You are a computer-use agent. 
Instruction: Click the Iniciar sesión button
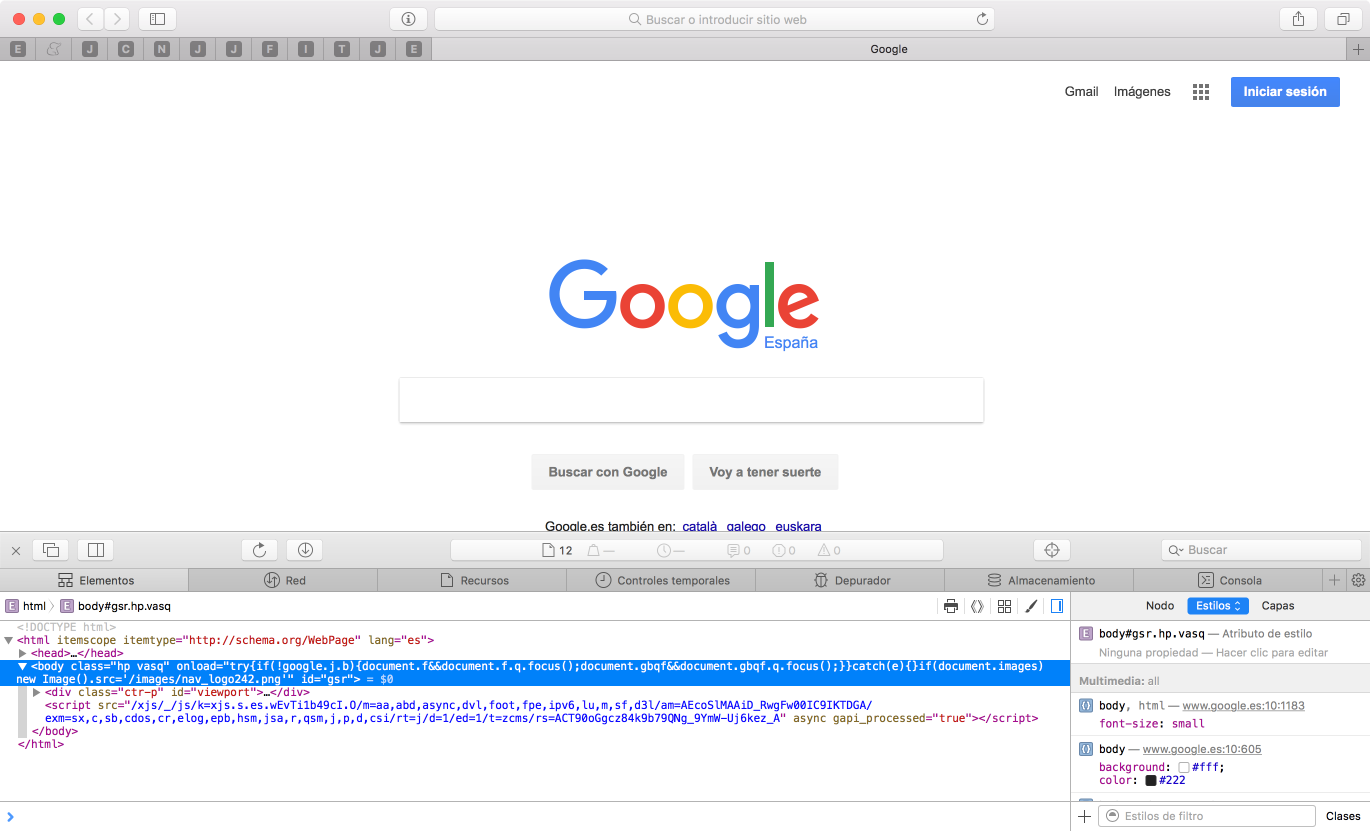pyautogui.click(x=1284, y=91)
